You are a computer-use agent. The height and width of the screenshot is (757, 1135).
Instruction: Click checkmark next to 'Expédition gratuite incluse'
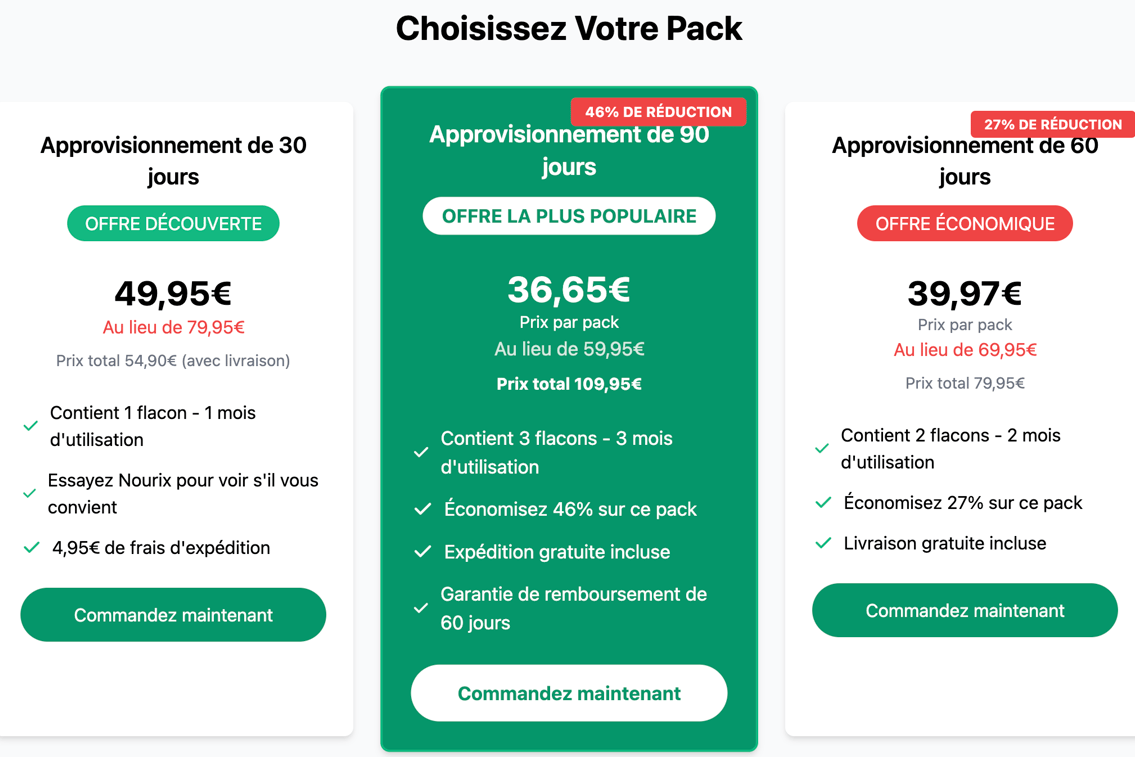(x=423, y=552)
